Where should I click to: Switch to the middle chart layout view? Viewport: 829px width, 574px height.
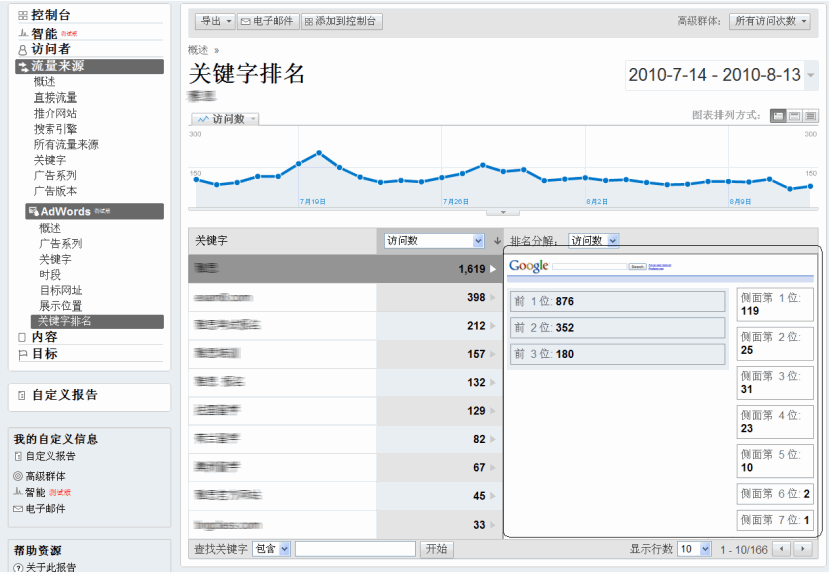pyautogui.click(x=794, y=116)
